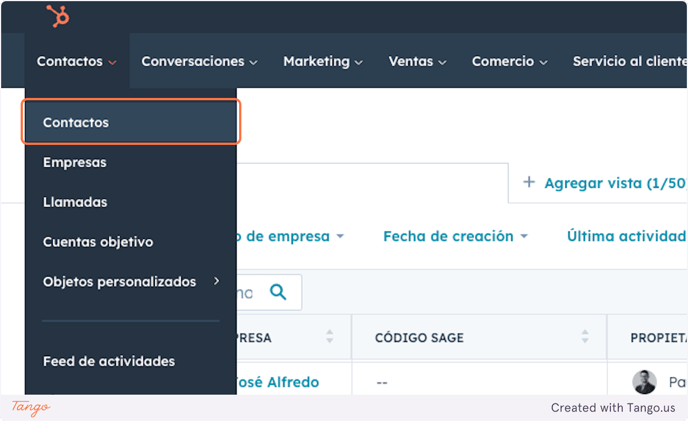
Task: Open the Marketing navigation dropdown
Action: point(323,61)
